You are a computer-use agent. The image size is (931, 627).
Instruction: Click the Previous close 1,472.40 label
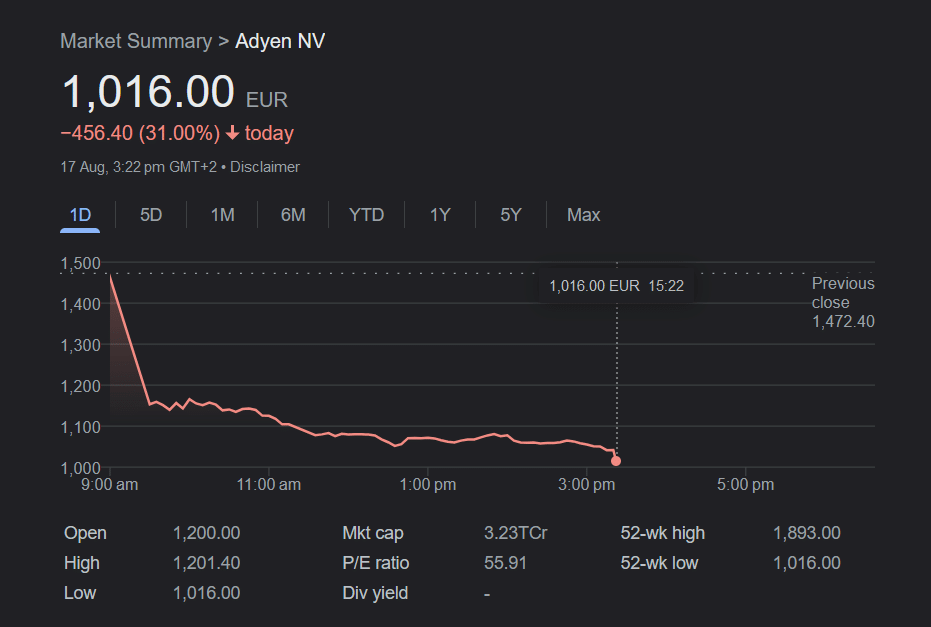click(x=843, y=302)
